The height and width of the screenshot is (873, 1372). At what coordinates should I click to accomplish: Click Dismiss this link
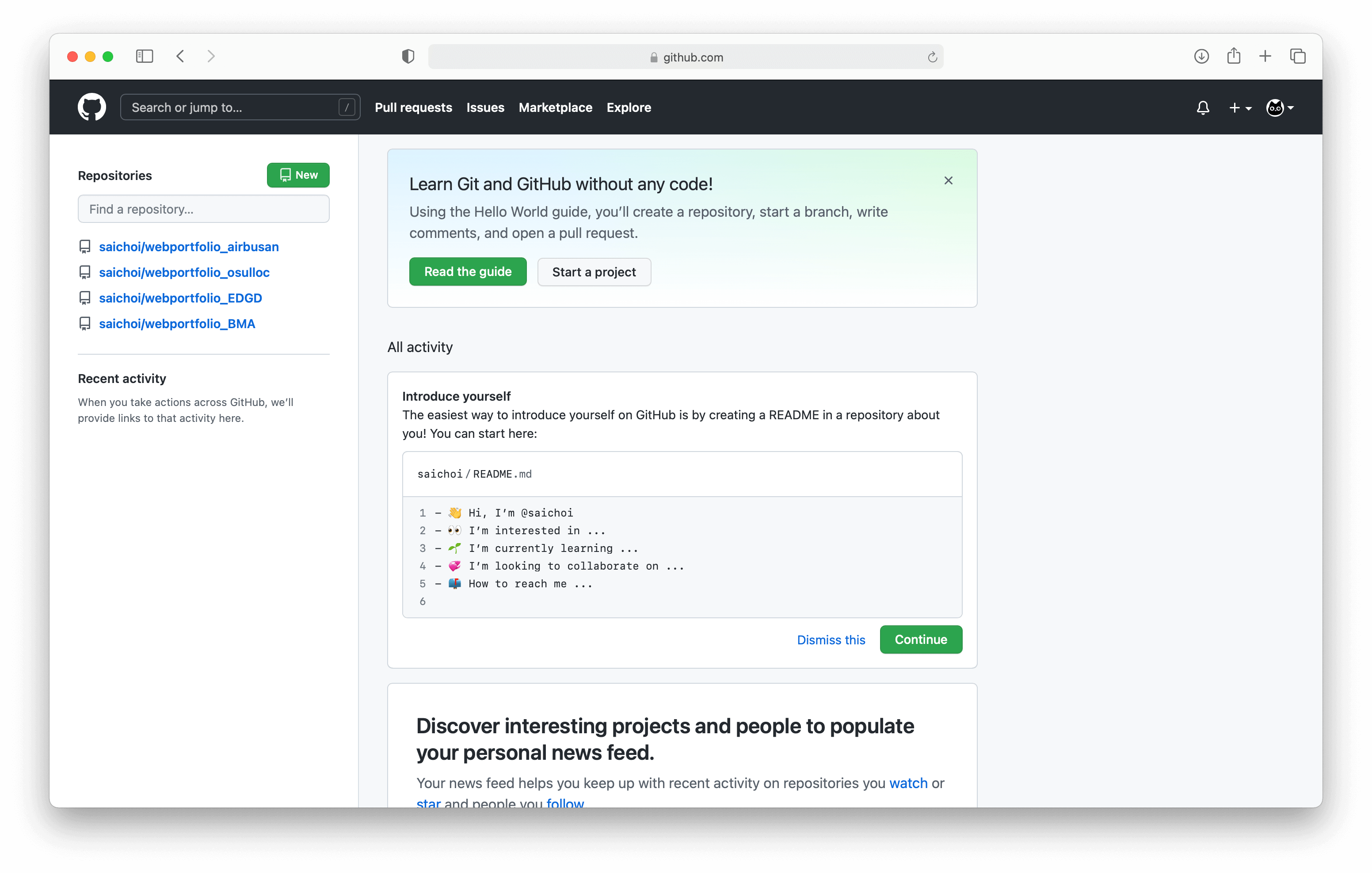(x=831, y=640)
